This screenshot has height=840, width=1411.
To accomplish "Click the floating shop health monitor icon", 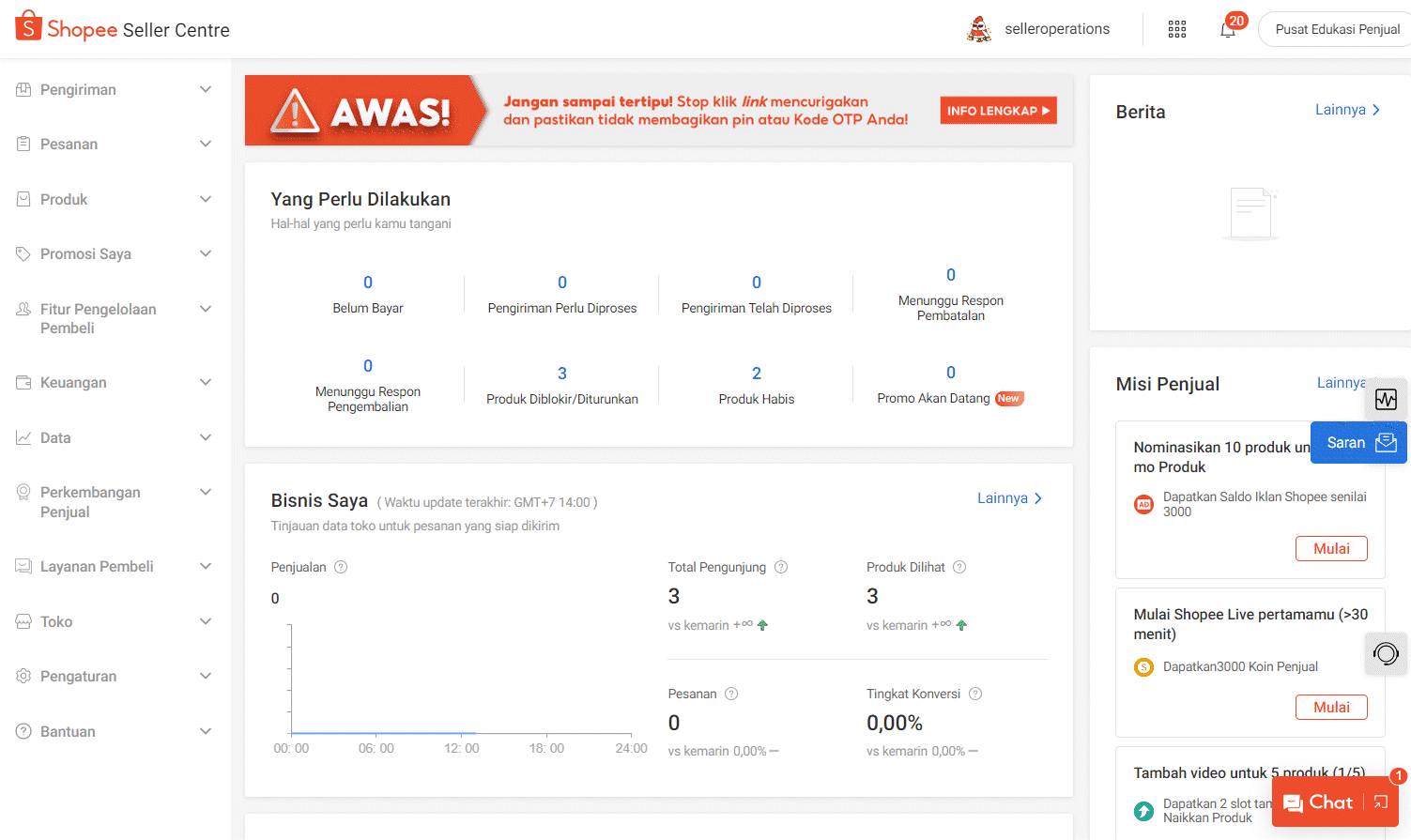I will (x=1386, y=399).
